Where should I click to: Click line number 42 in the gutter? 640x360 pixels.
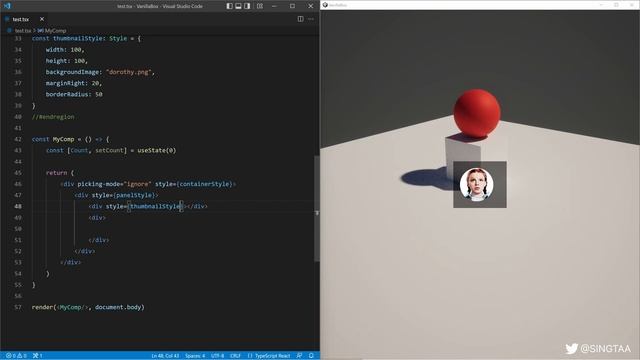pos(18,139)
